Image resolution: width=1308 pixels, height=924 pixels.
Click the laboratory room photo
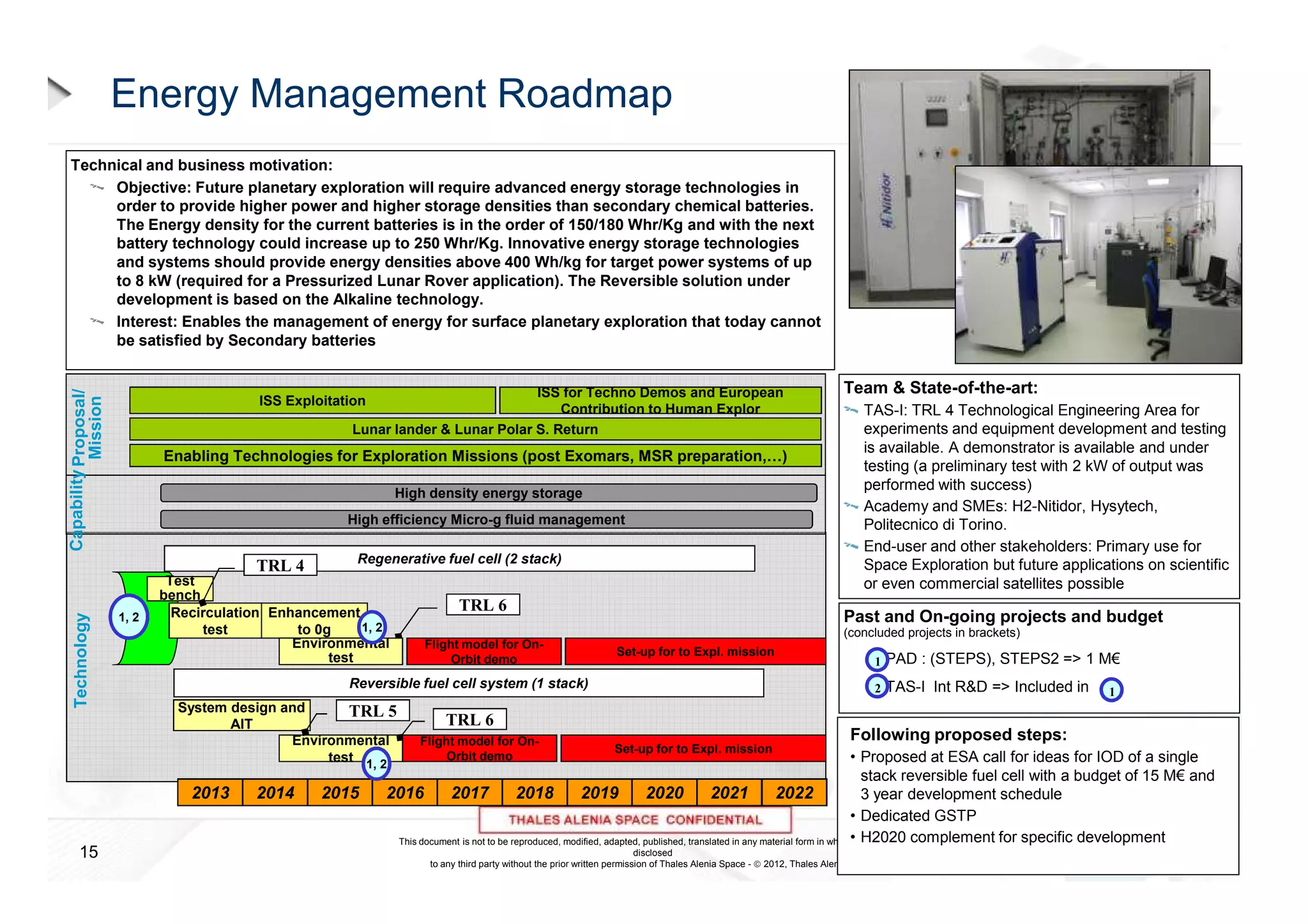pyautogui.click(x=1098, y=265)
